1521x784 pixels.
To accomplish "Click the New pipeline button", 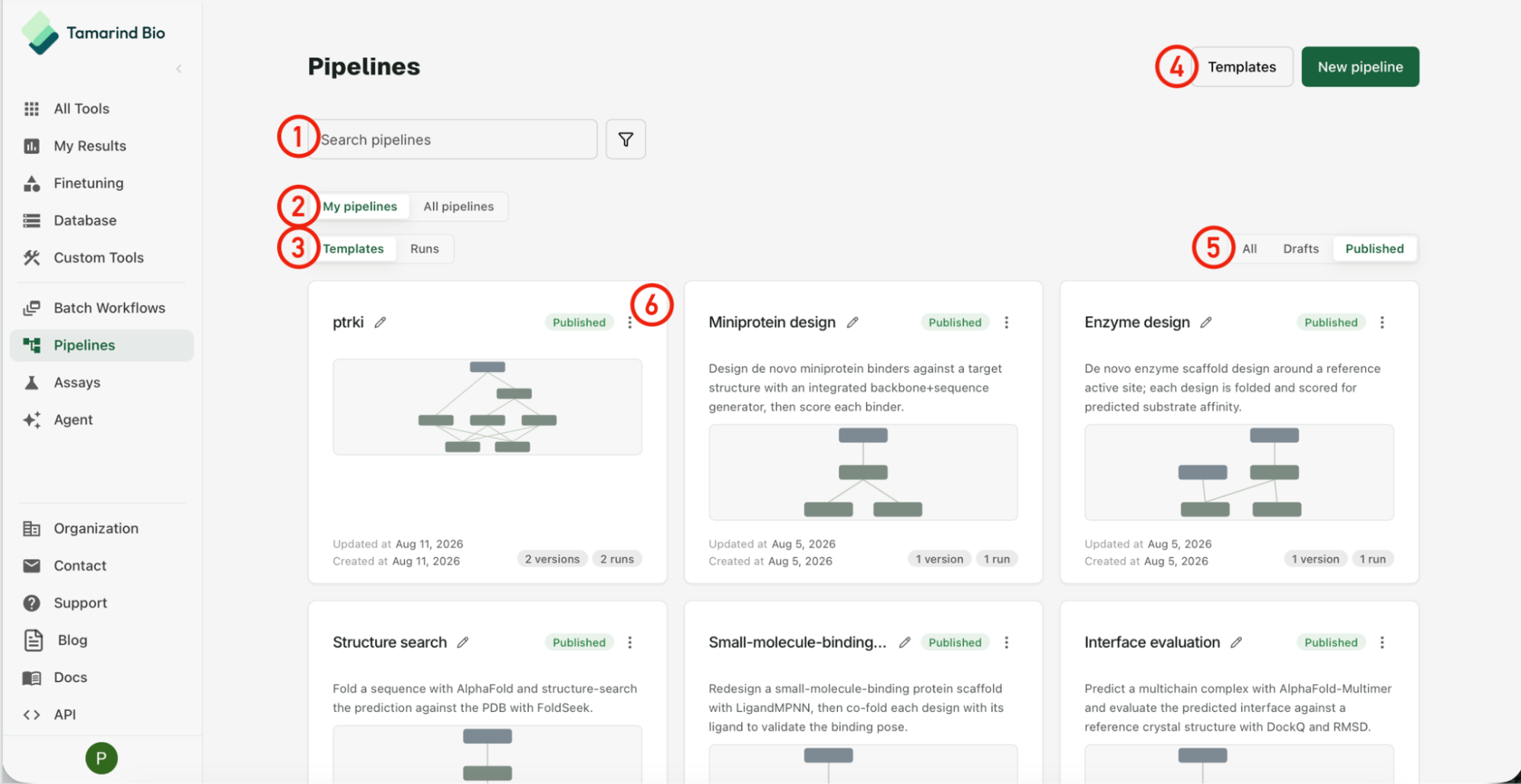I will click(1360, 67).
